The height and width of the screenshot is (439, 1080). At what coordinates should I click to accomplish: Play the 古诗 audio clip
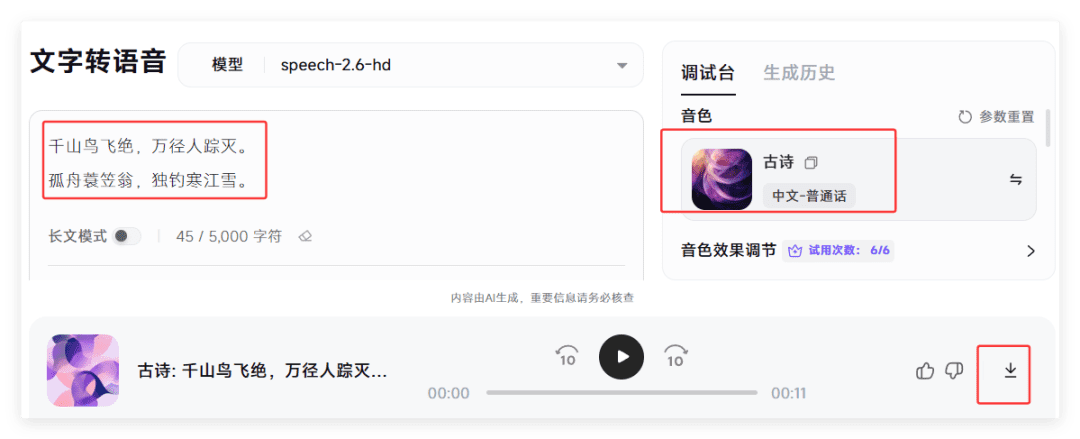point(621,356)
